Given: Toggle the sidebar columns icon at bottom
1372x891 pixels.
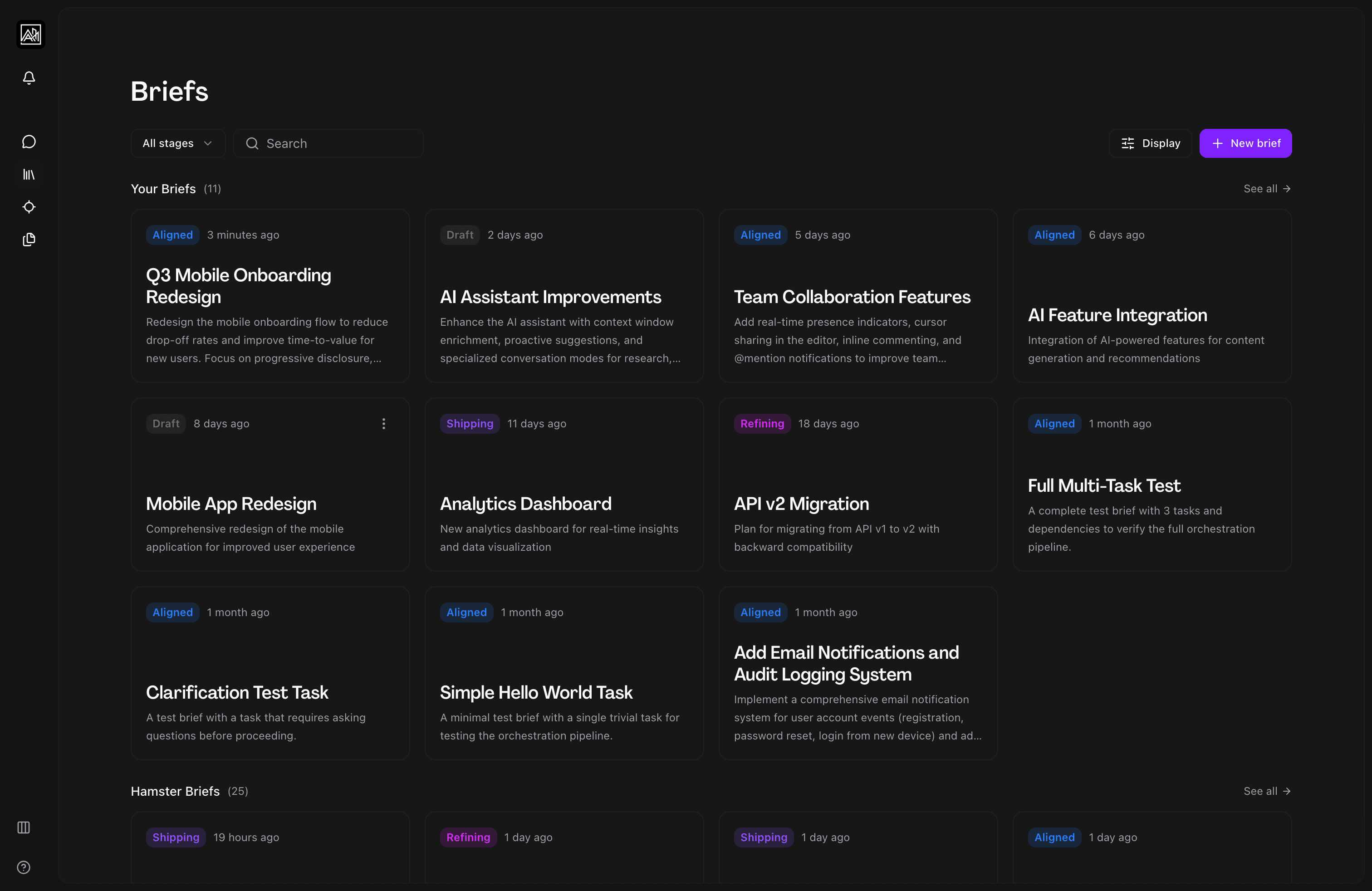Looking at the screenshot, I should (x=24, y=827).
